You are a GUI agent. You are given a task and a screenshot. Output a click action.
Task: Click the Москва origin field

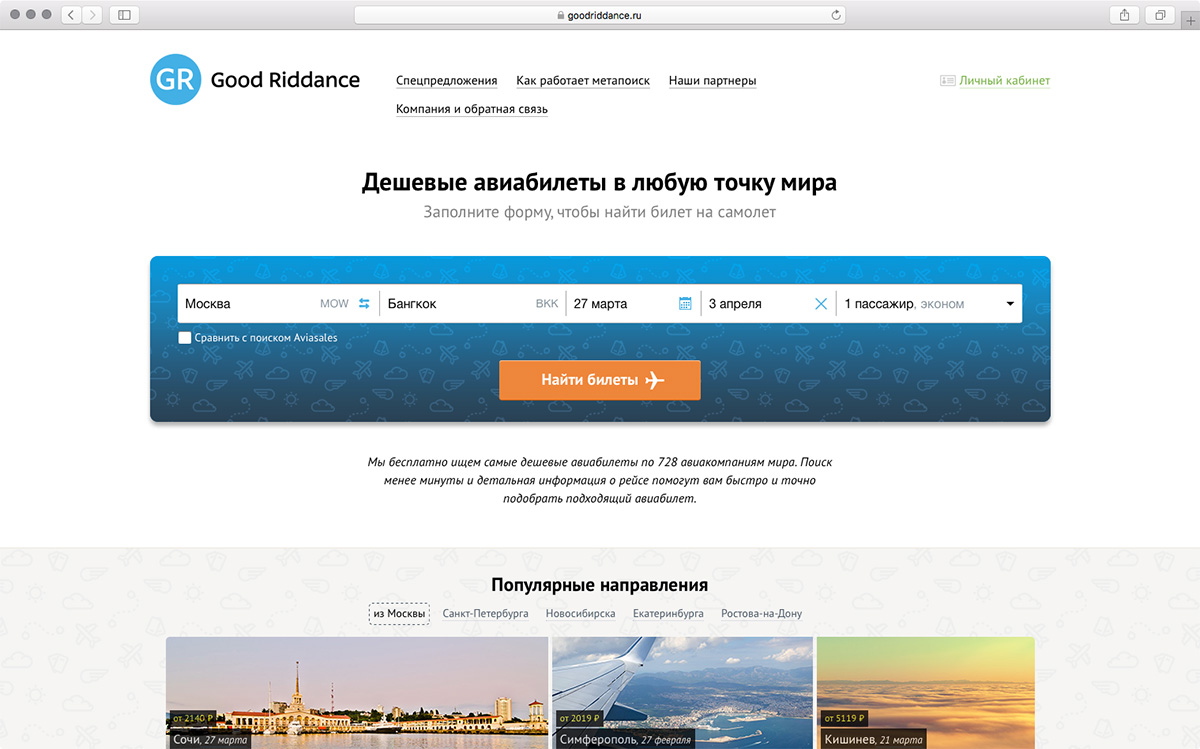pos(278,304)
